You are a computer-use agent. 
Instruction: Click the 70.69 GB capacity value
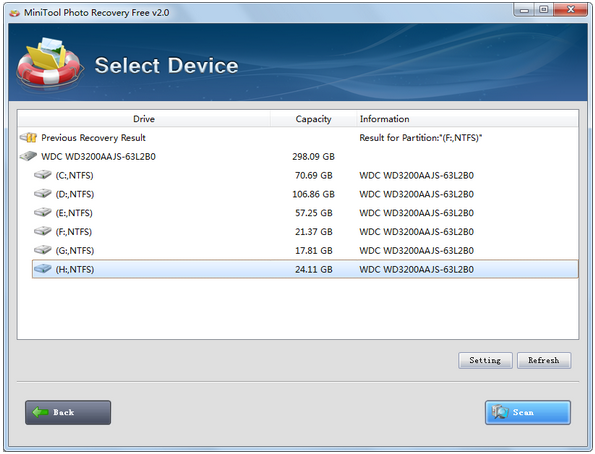(x=314, y=175)
